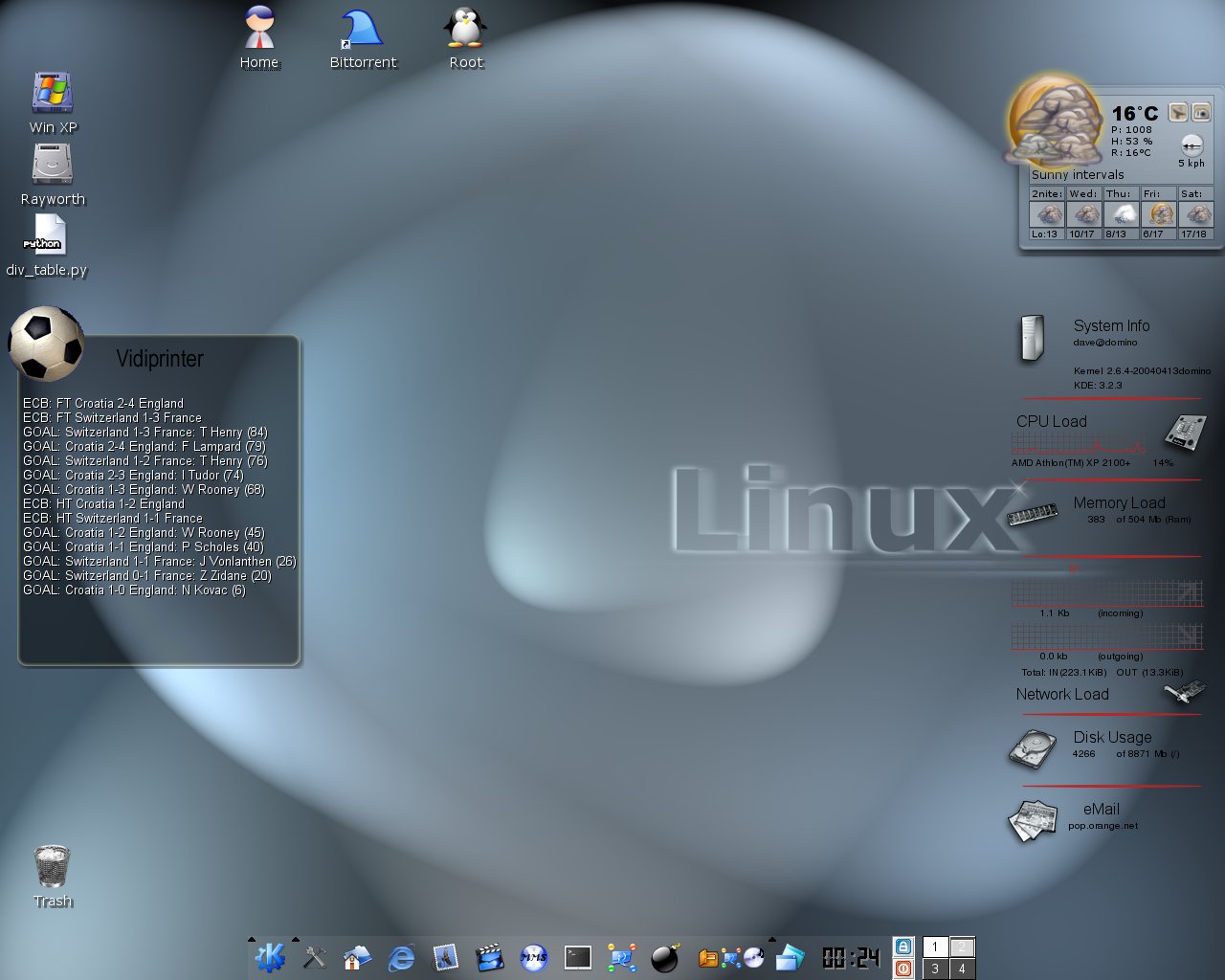Click the blue show desktop icon

point(791,957)
